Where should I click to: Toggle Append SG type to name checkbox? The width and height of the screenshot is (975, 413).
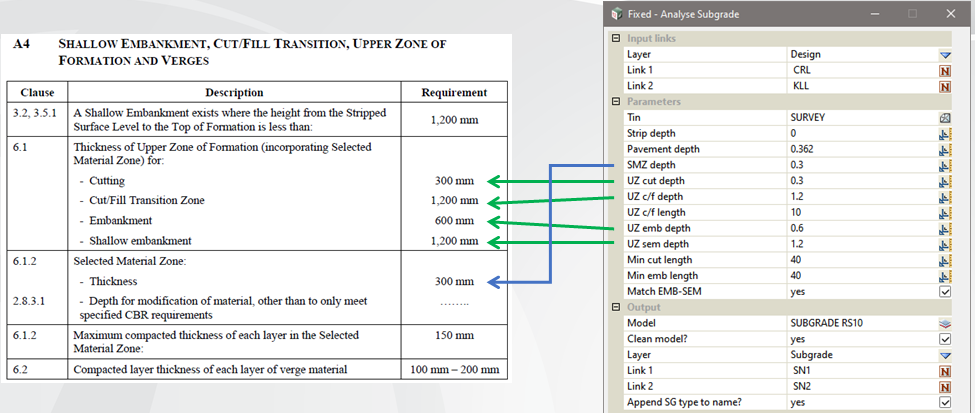944,402
